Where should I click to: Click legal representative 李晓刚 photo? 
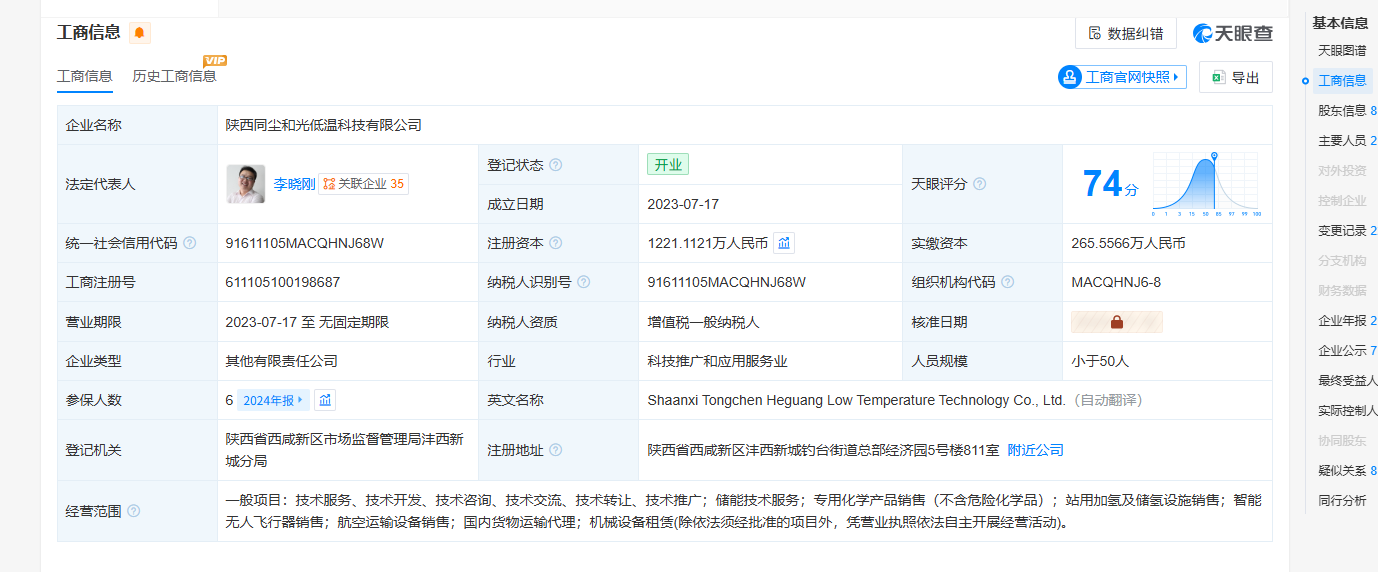tap(245, 184)
